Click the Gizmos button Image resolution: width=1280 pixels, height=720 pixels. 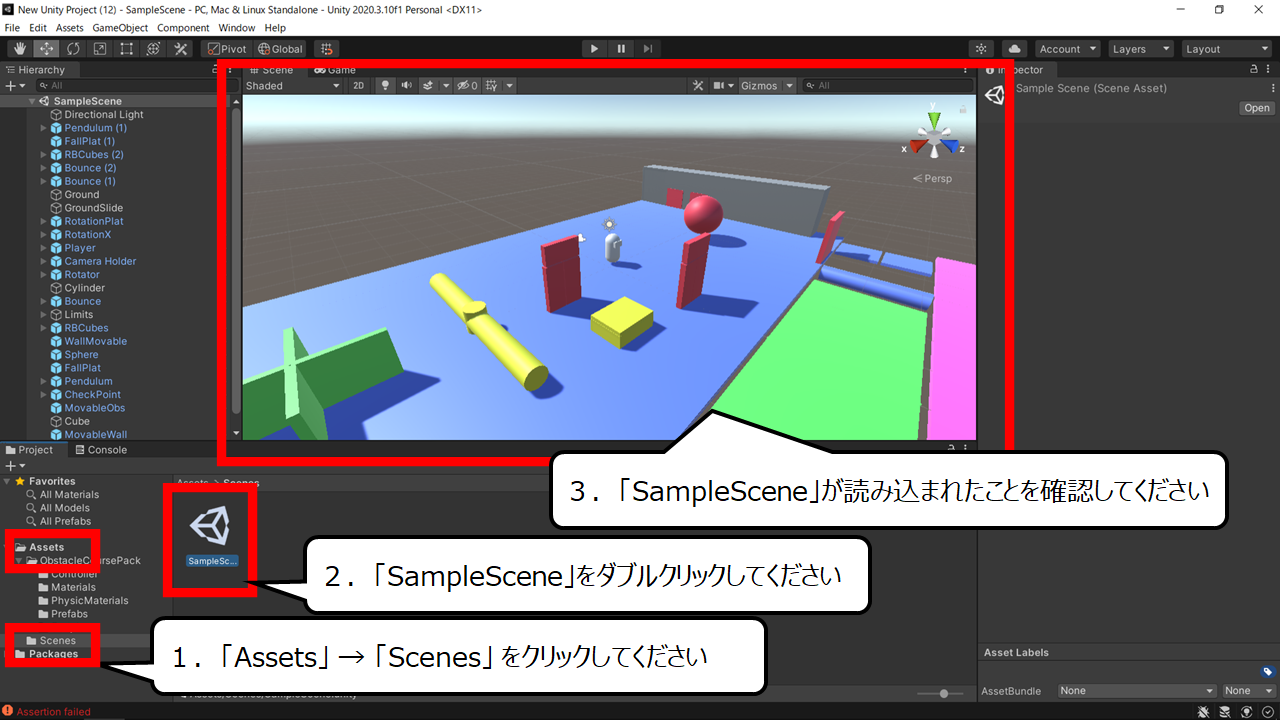pos(759,86)
